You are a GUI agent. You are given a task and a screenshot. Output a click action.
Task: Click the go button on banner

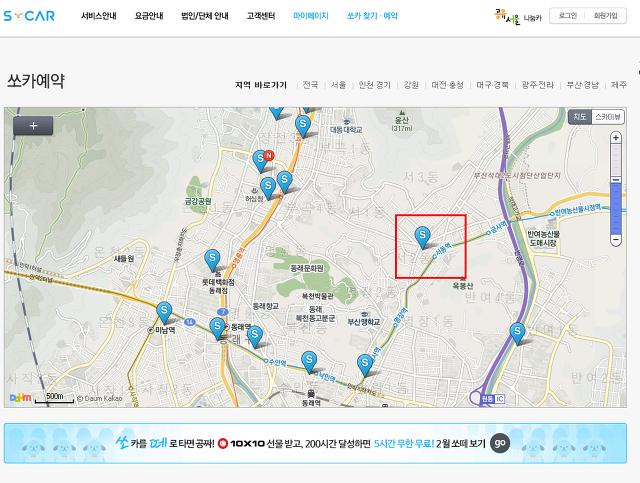500,443
